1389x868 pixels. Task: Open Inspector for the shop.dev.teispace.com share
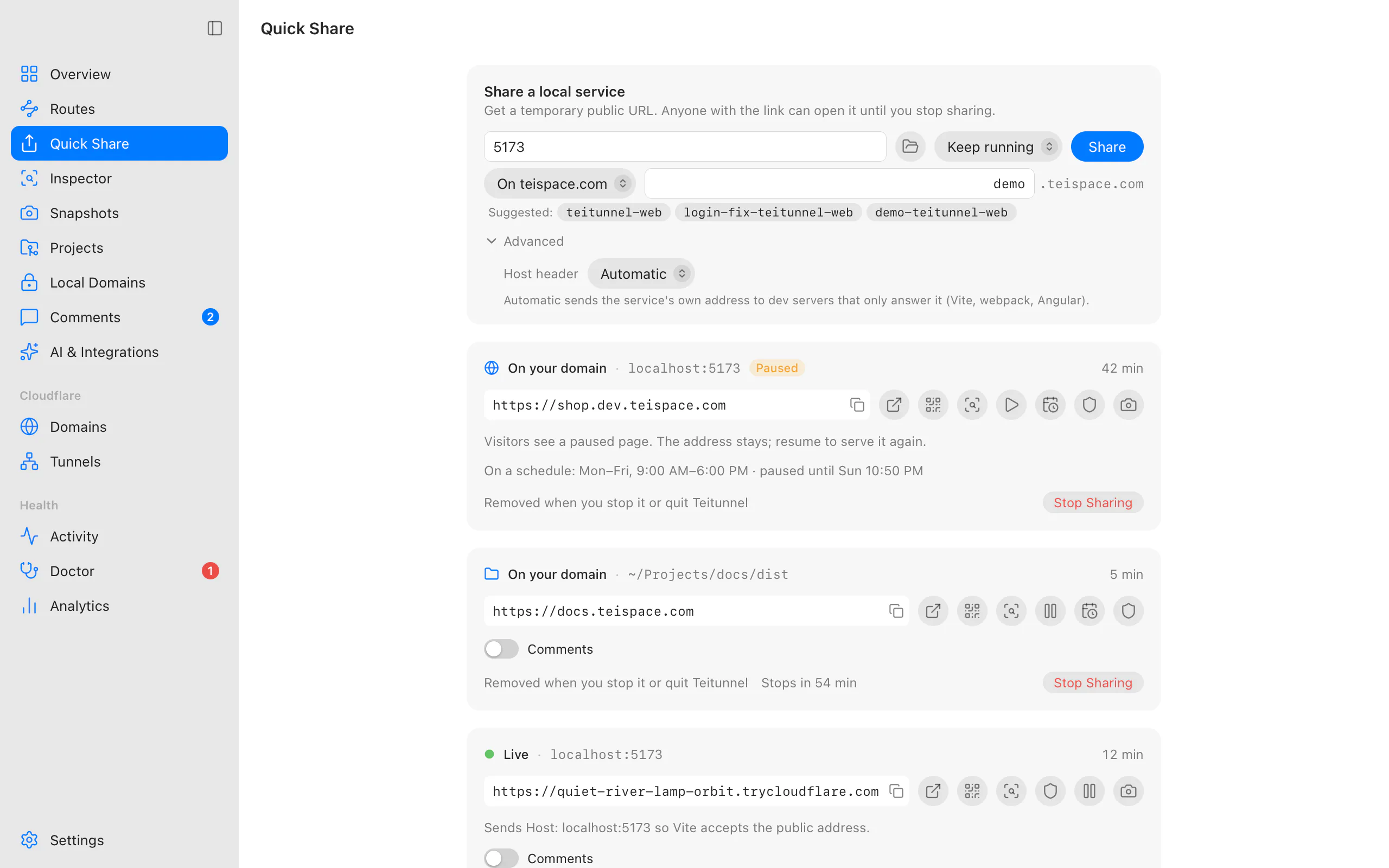(x=972, y=405)
